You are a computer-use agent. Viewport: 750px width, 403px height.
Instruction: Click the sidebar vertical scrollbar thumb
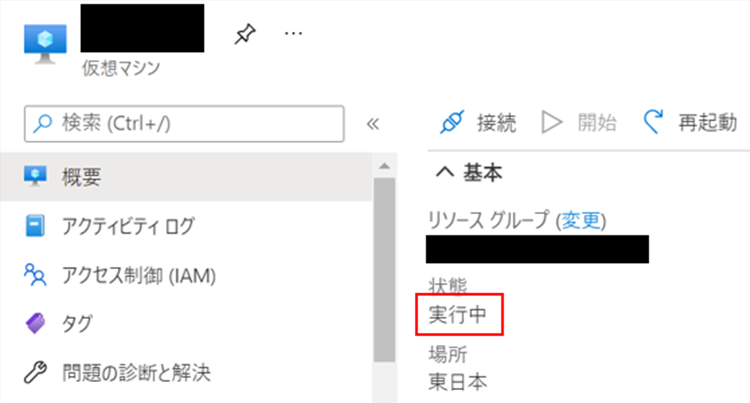384,270
